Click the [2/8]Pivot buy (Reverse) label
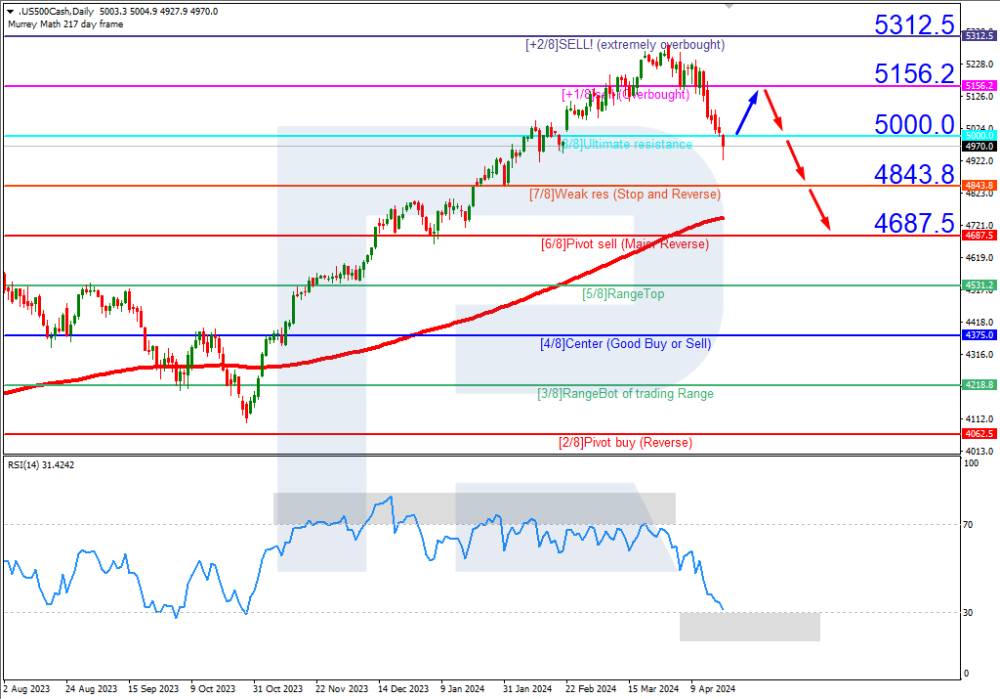 (623, 442)
